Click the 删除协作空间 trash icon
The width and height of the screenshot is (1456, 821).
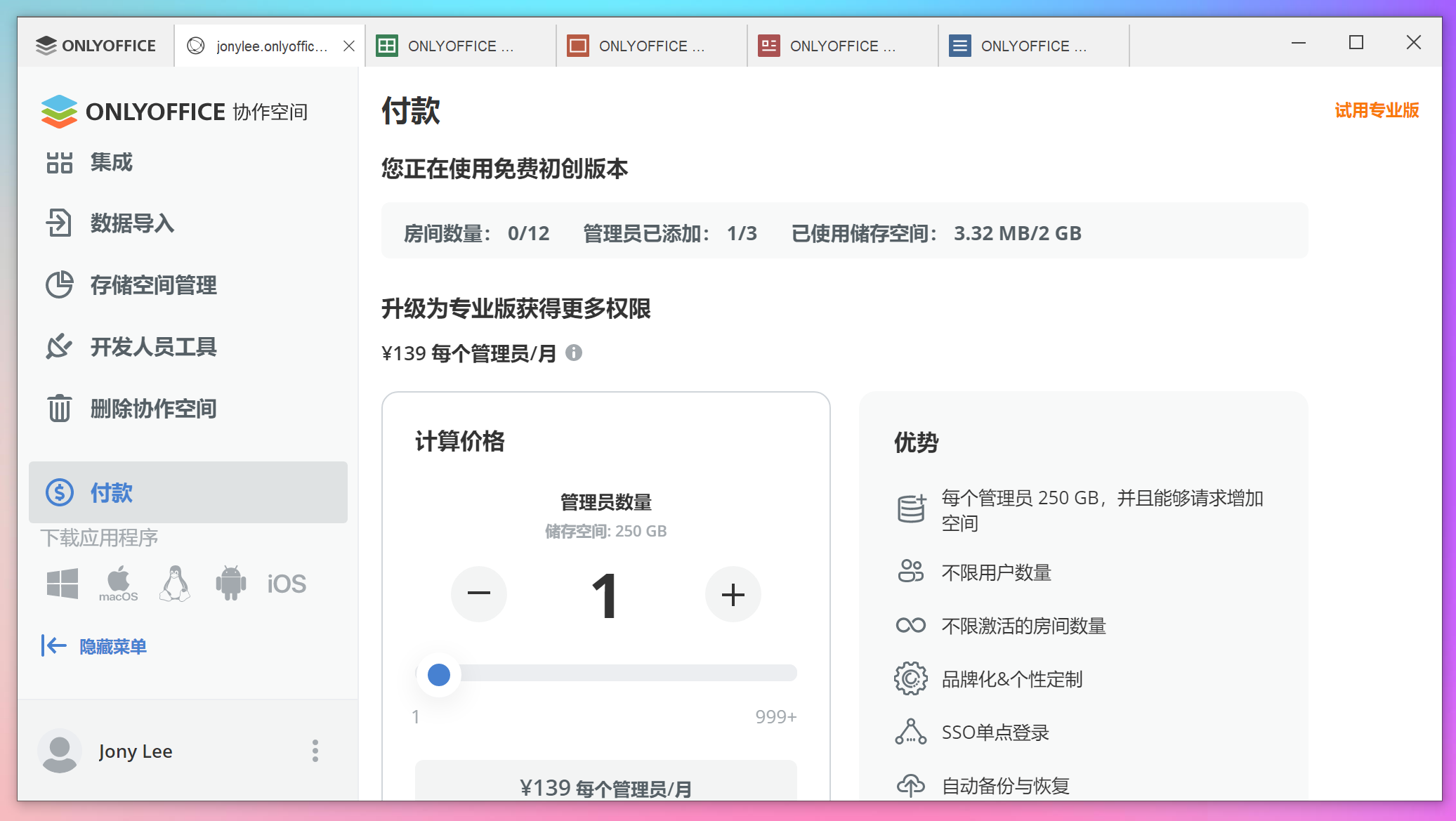click(x=60, y=408)
